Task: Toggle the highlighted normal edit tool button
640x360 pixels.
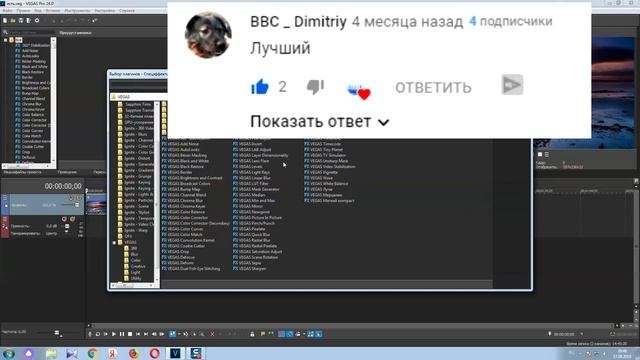Action: tap(173, 334)
